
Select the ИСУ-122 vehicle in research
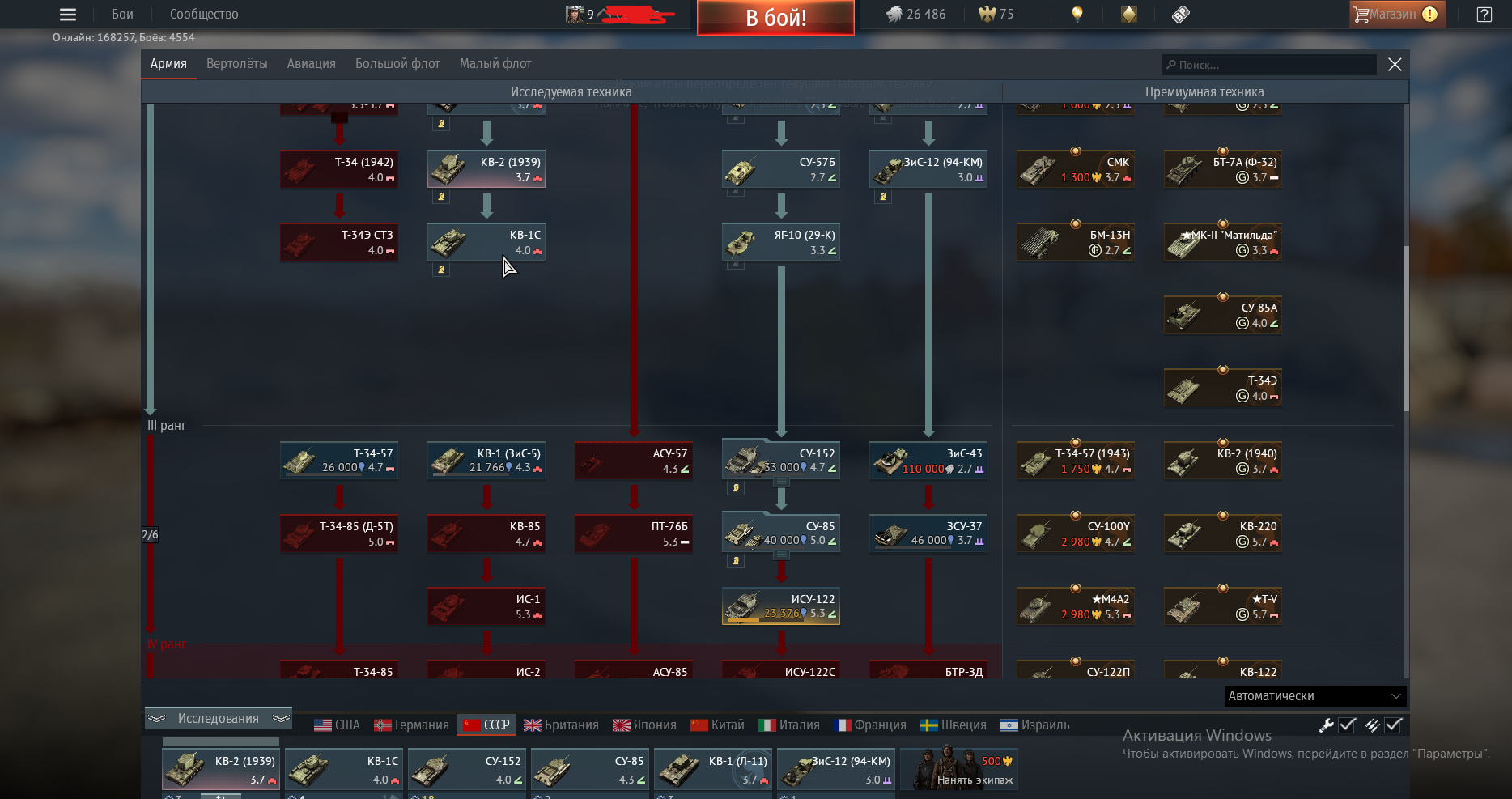pos(781,606)
